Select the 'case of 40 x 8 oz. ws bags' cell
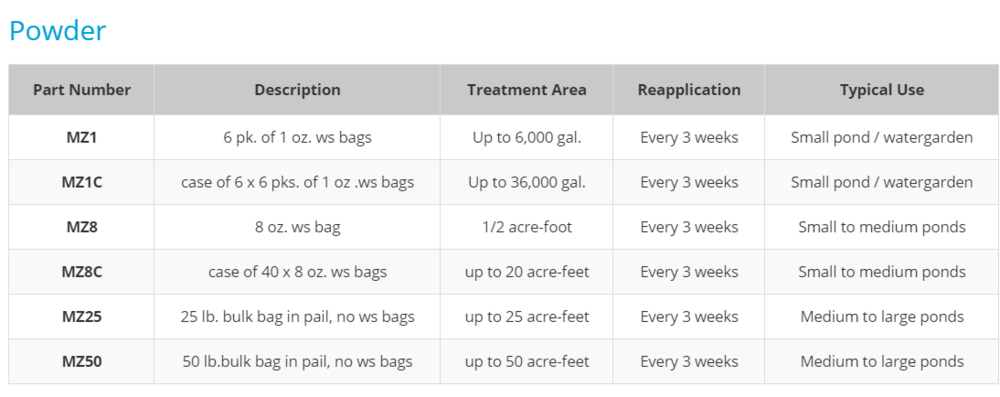This screenshot has width=1000, height=397. pyautogui.click(x=297, y=271)
